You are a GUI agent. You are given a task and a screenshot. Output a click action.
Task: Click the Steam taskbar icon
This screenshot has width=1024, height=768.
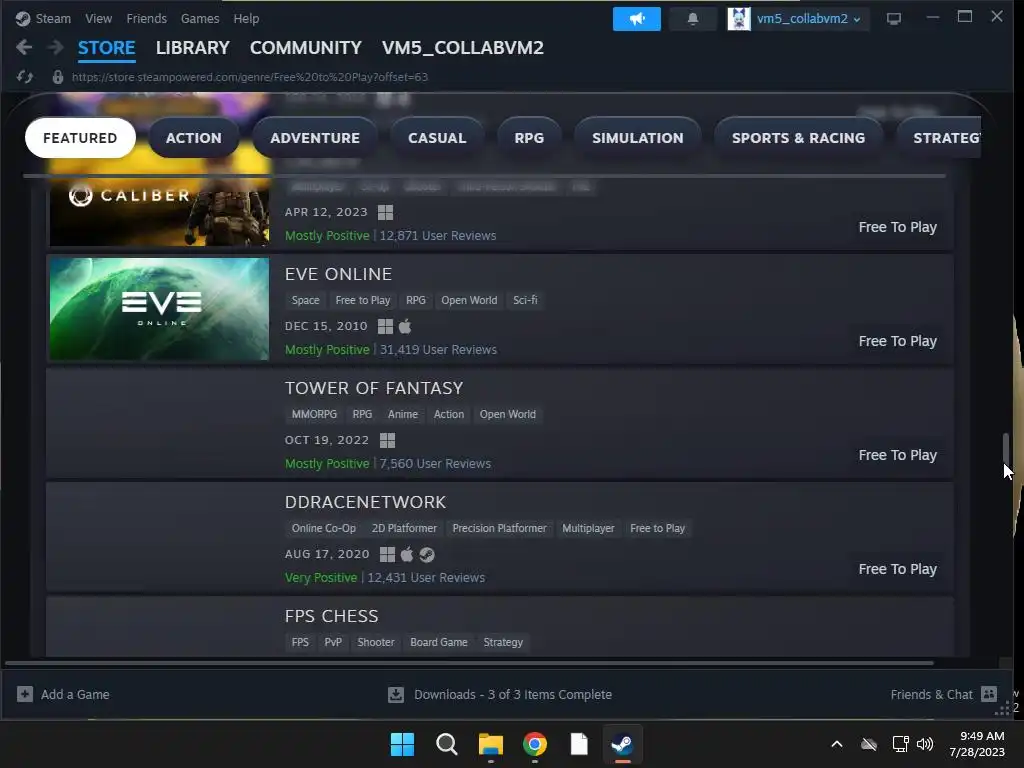(622, 744)
